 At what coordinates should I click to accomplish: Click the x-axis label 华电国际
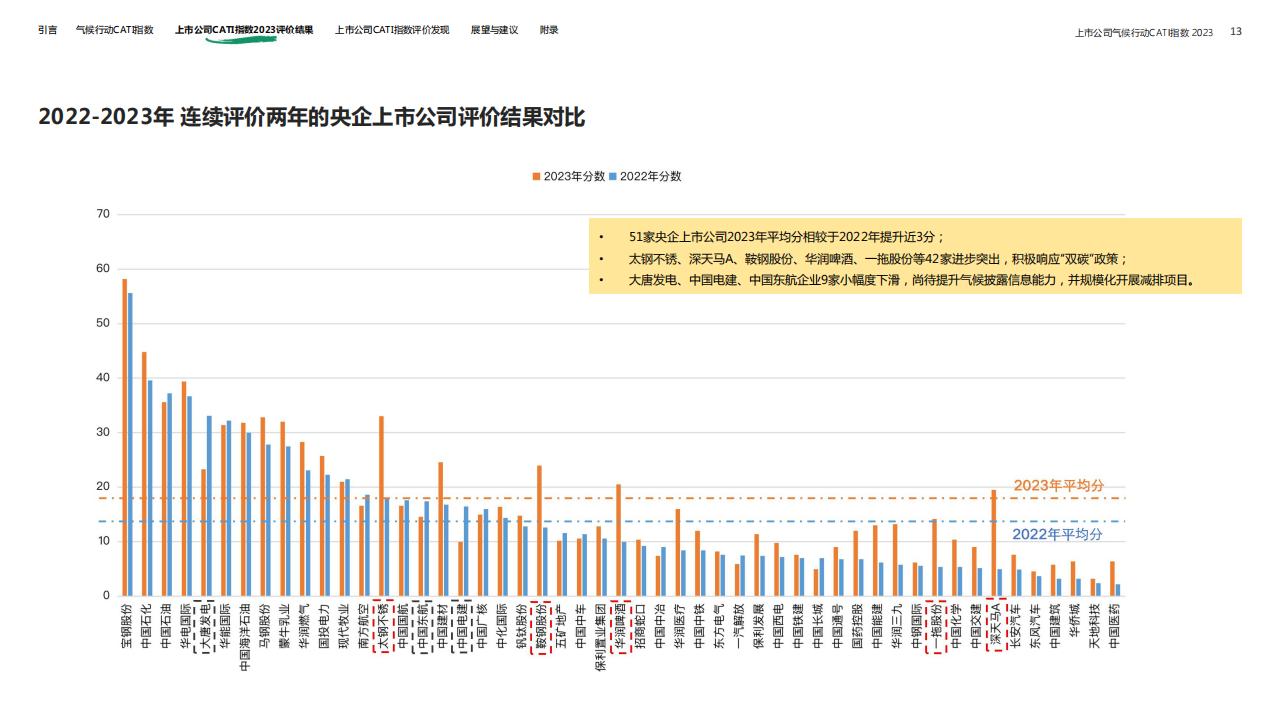click(186, 625)
